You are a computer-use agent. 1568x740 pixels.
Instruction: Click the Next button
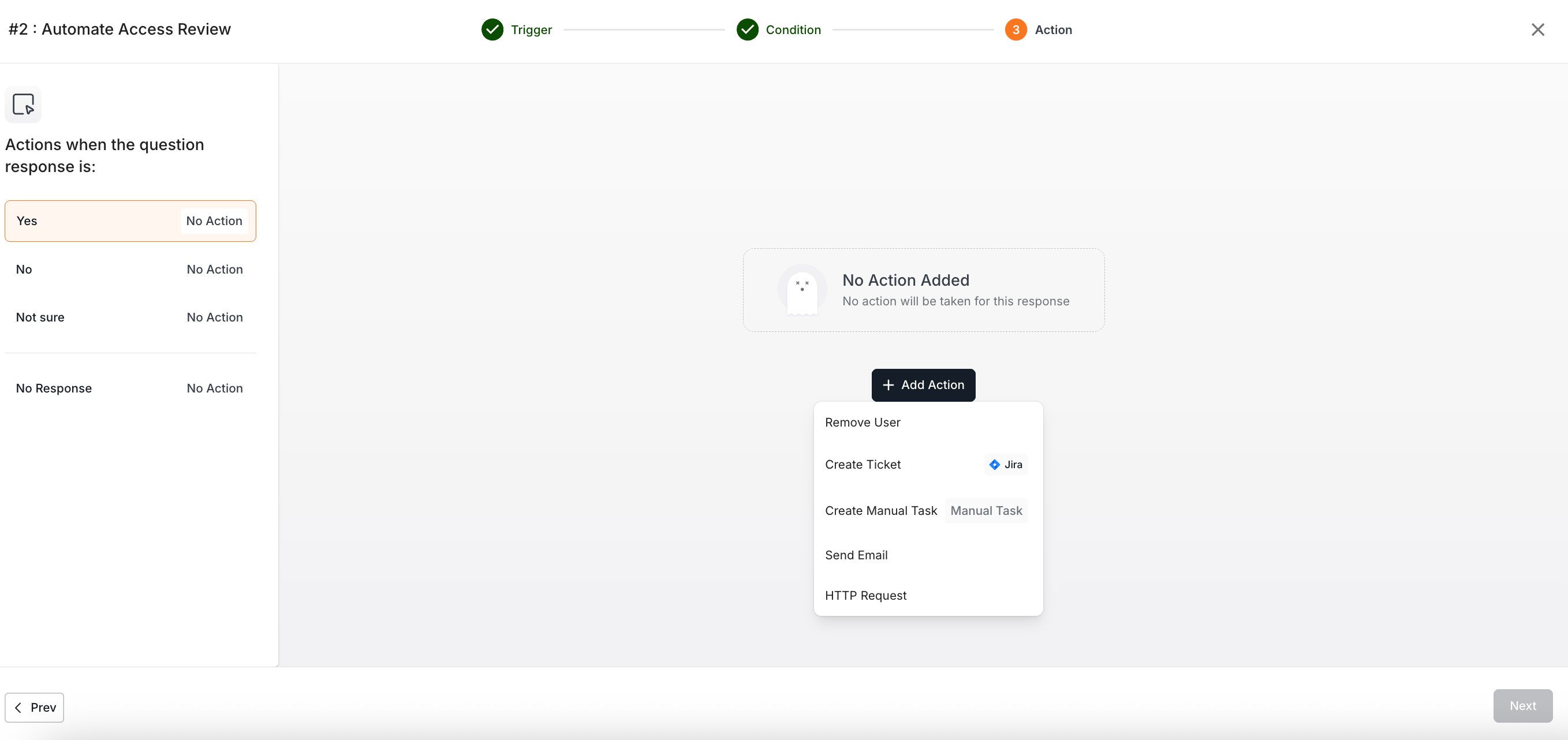click(1522, 705)
